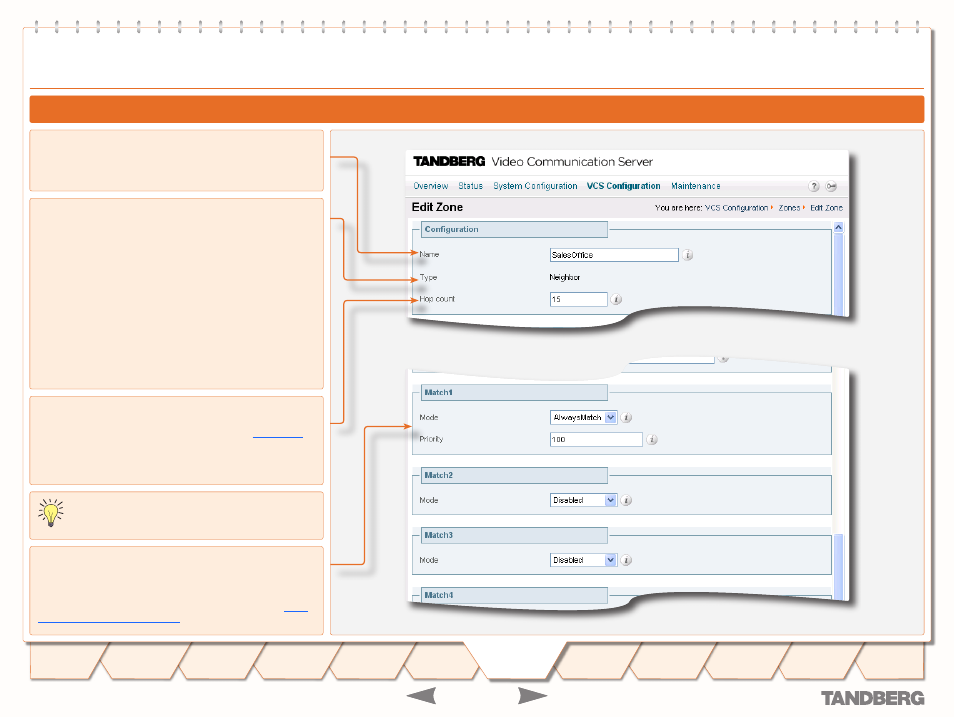Follow the VCS Configuration breadcrumb link

(737, 208)
